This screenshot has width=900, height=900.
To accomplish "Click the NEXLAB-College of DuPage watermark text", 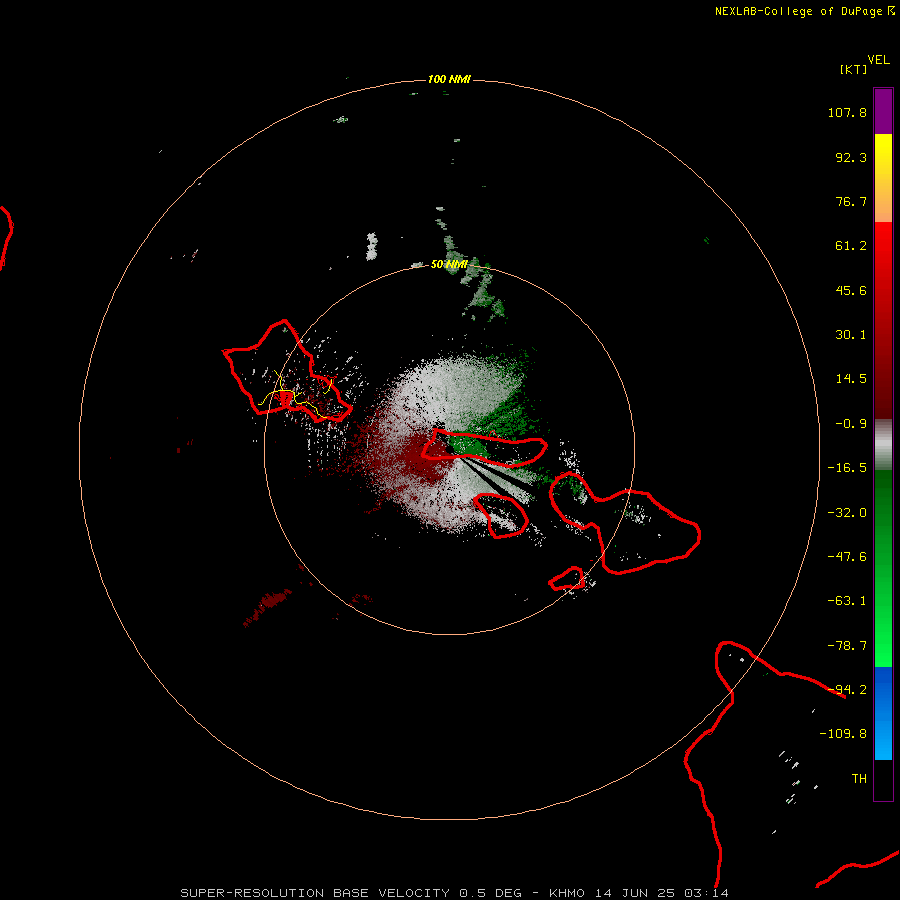I will pyautogui.click(x=804, y=11).
